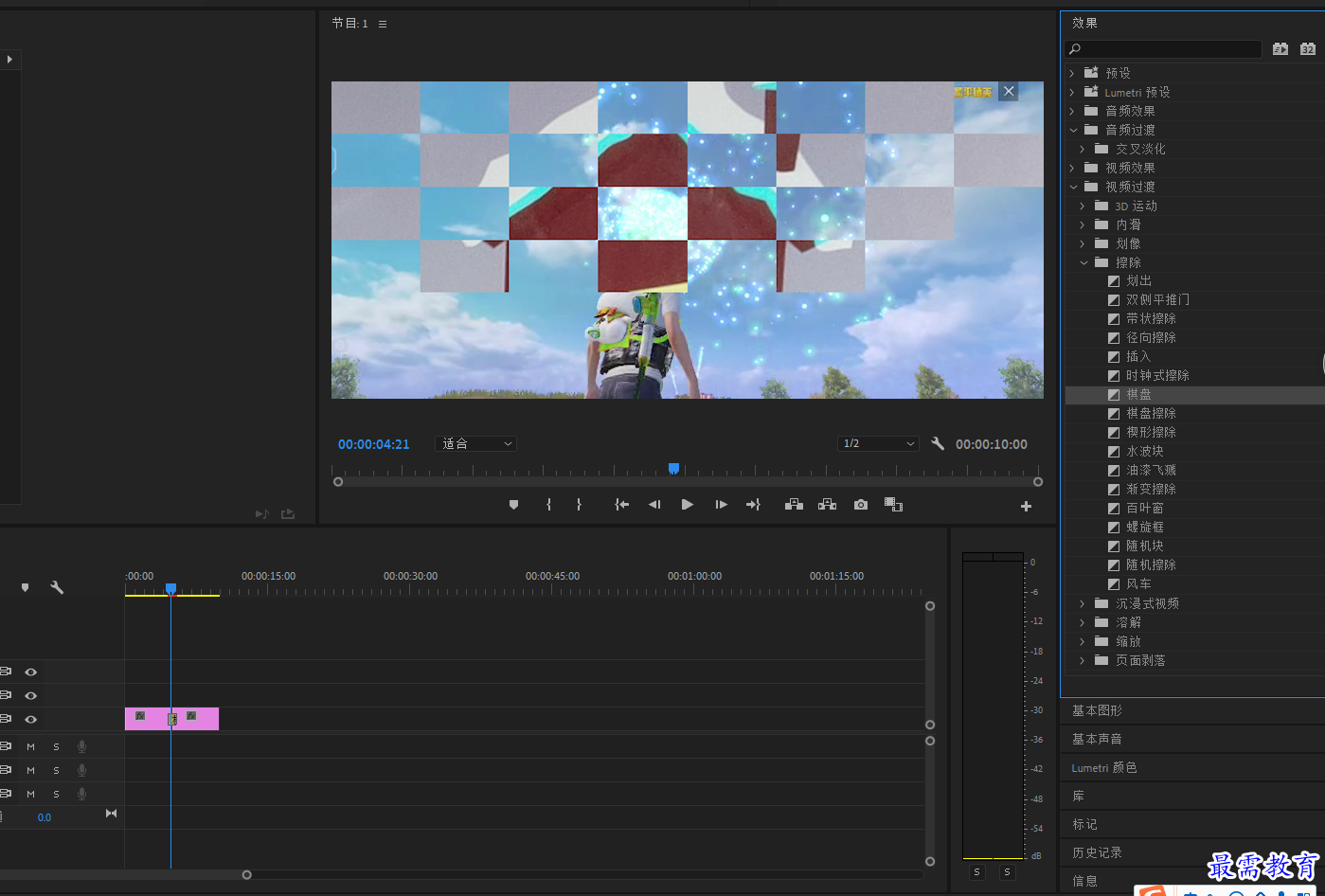Open the button editor plus icon
This screenshot has width=1325, height=896.
1026,507
